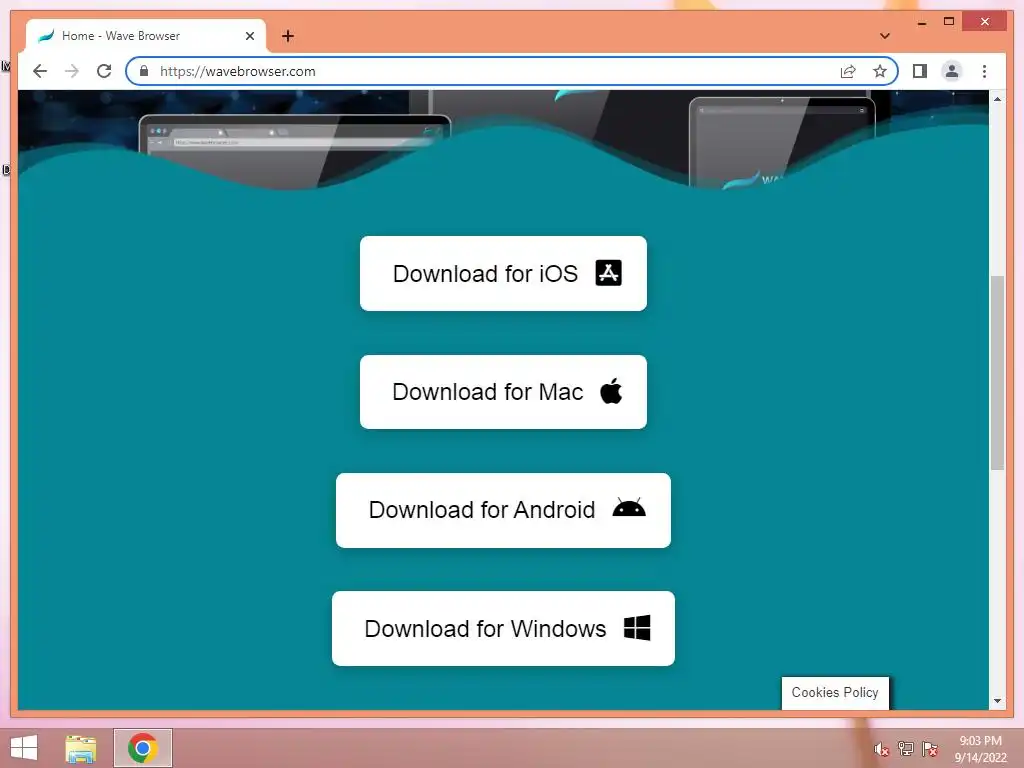
Task: Click Download for Mac button
Action: pos(503,392)
